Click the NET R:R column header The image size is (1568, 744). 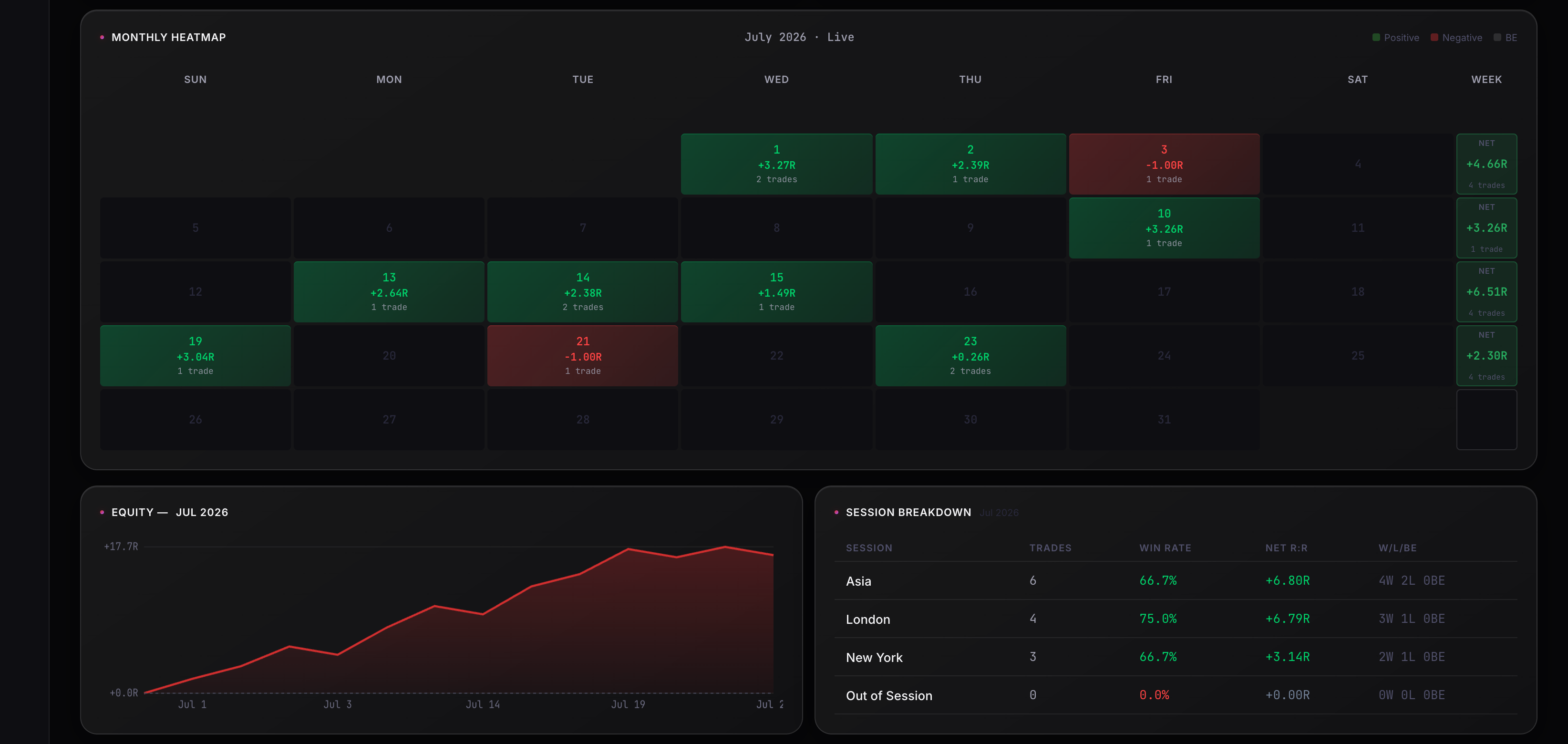tap(1286, 548)
